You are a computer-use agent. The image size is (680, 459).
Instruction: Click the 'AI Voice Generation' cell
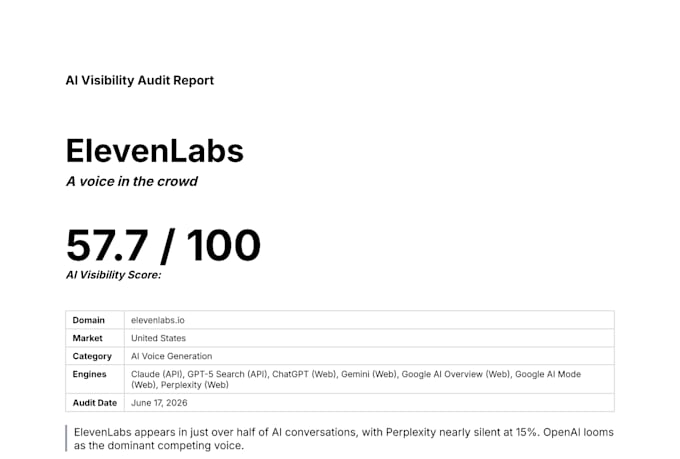coord(172,356)
